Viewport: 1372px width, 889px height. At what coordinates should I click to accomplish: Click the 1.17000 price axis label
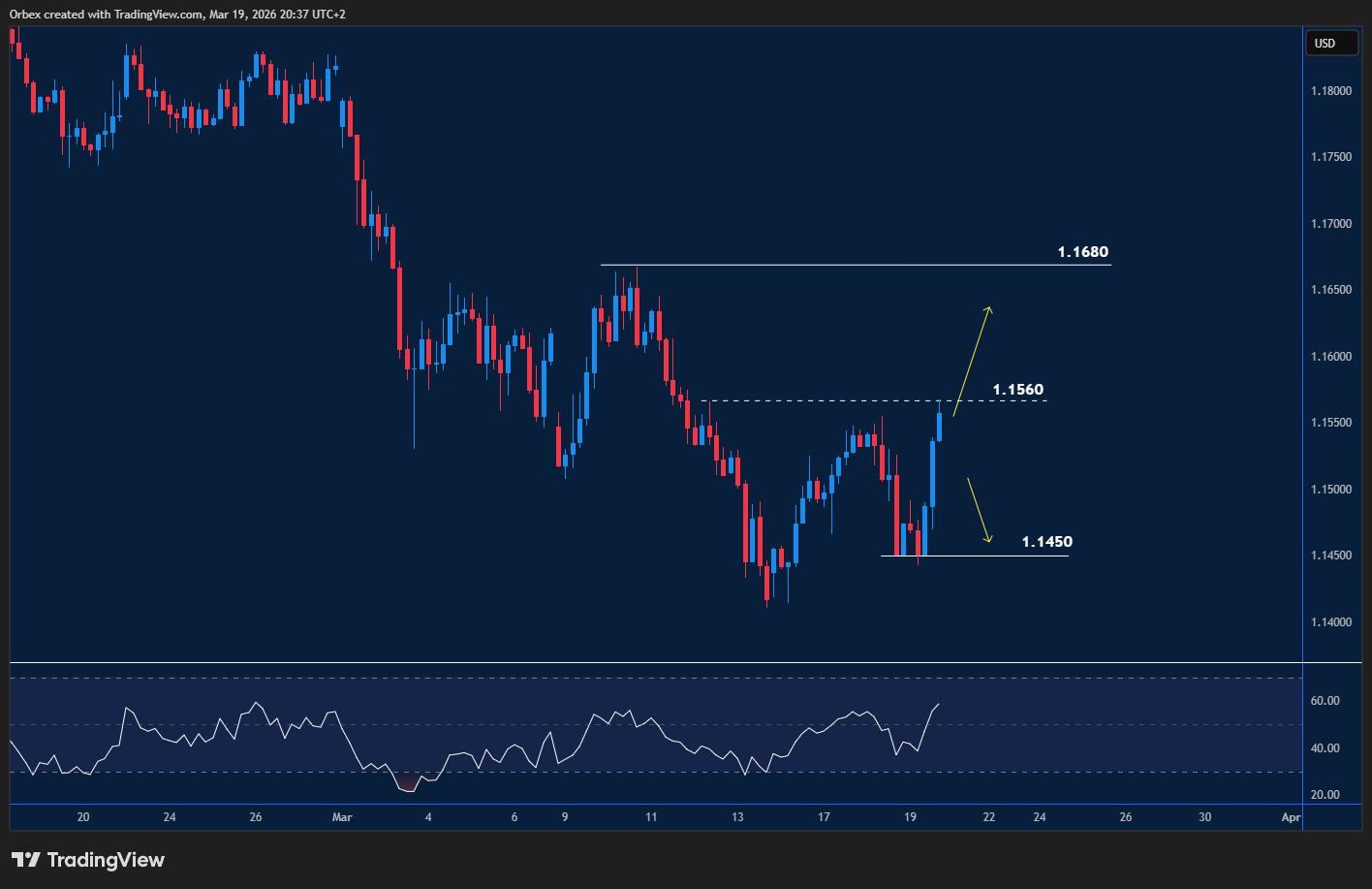1330,224
